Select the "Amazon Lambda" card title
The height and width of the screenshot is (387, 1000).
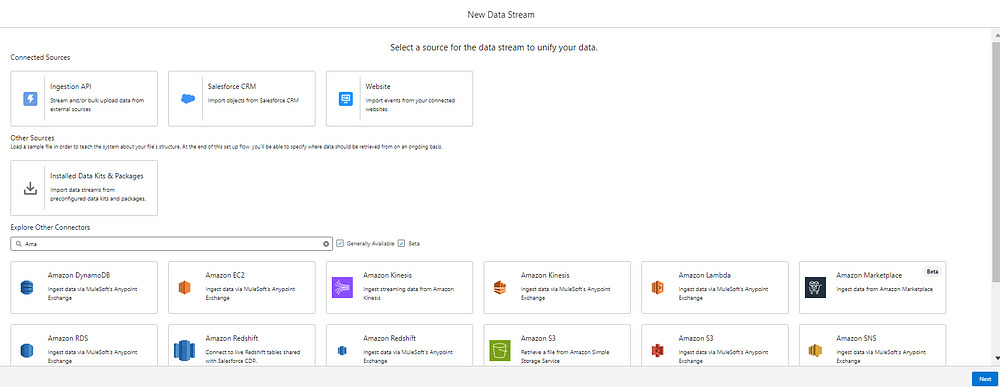[x=705, y=275]
